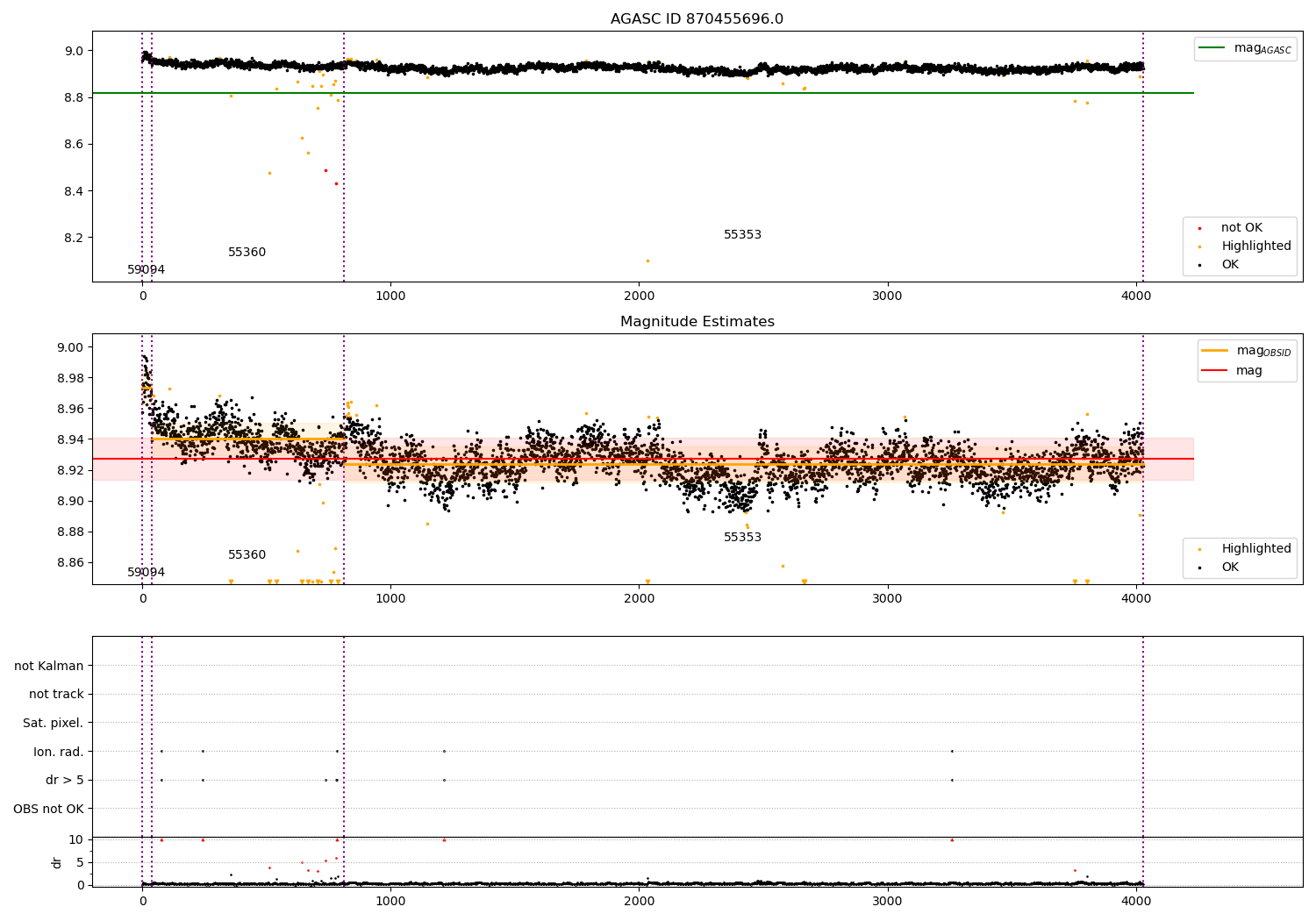Select label 55360 in Magnitude Estimates plot
This screenshot has width=1316, height=921.
[247, 555]
